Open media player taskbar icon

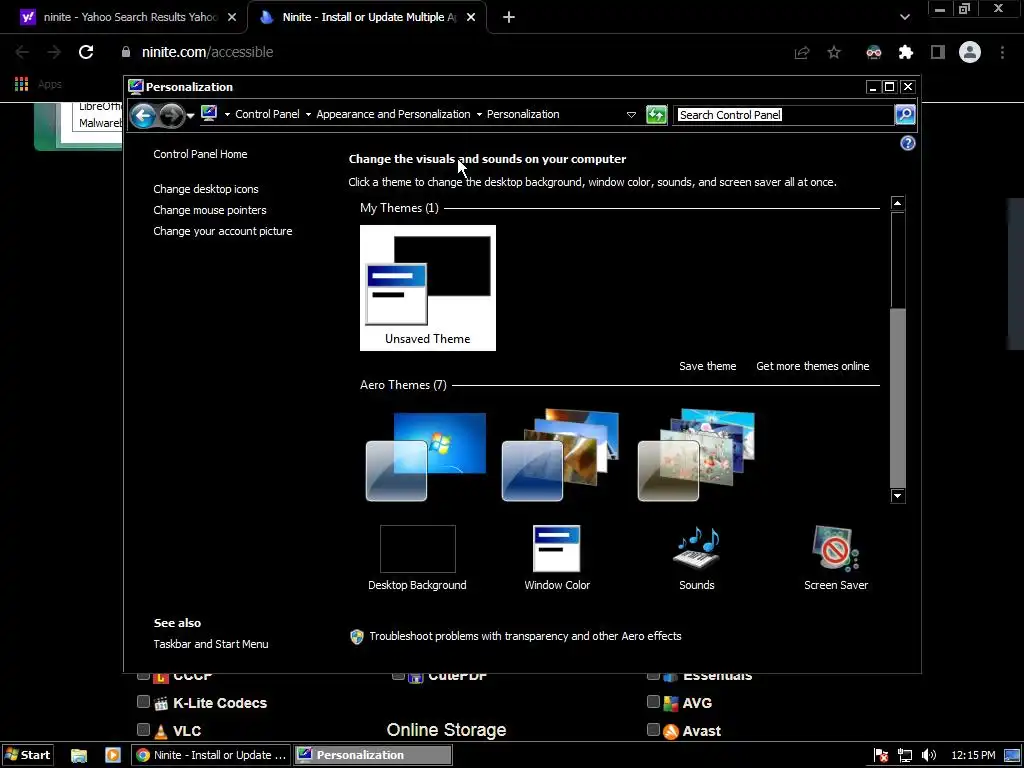tap(113, 756)
